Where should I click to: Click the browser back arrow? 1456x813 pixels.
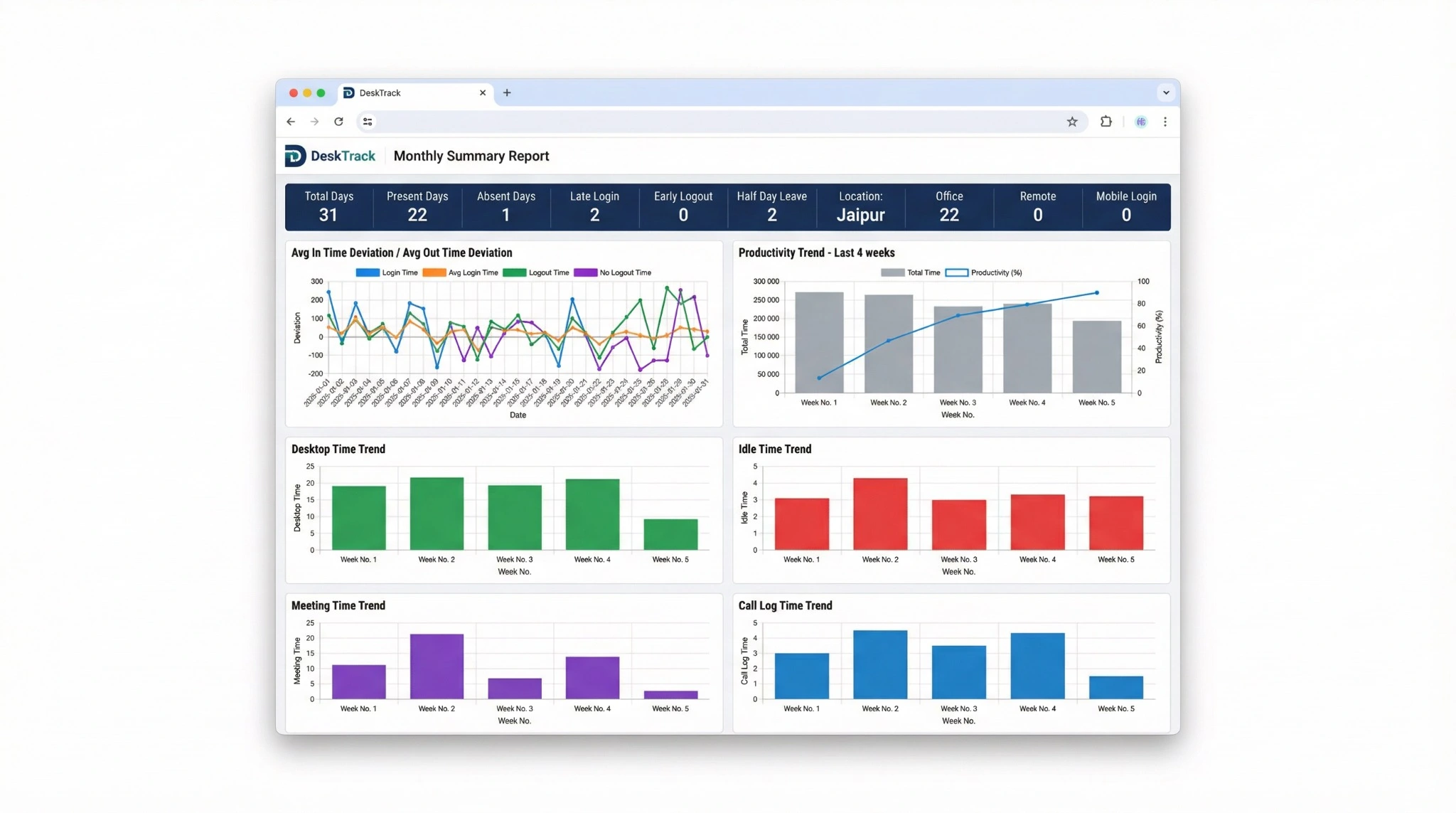(291, 121)
